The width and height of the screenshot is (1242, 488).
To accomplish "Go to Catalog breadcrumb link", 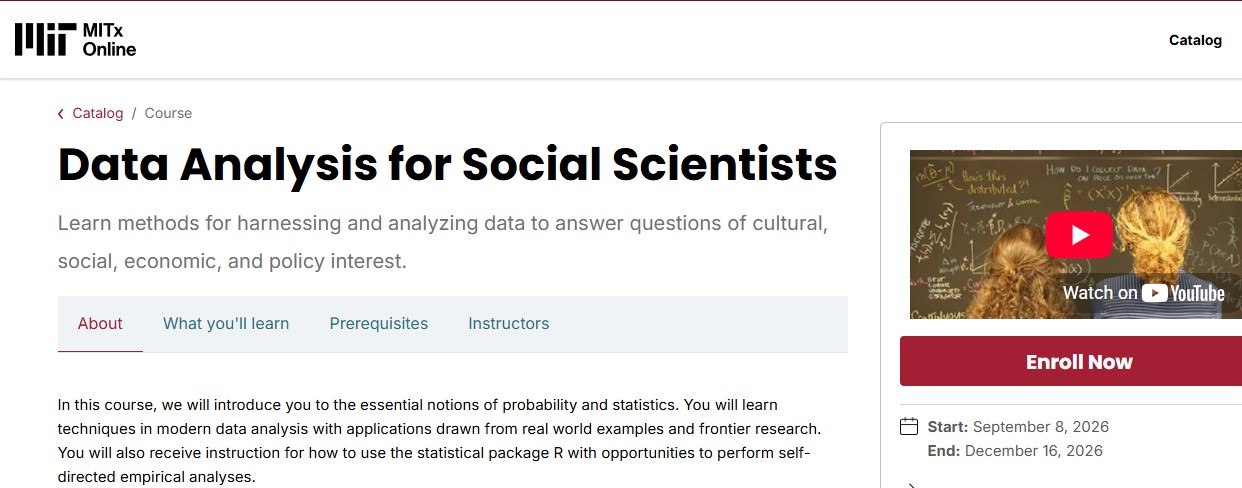I will point(98,113).
